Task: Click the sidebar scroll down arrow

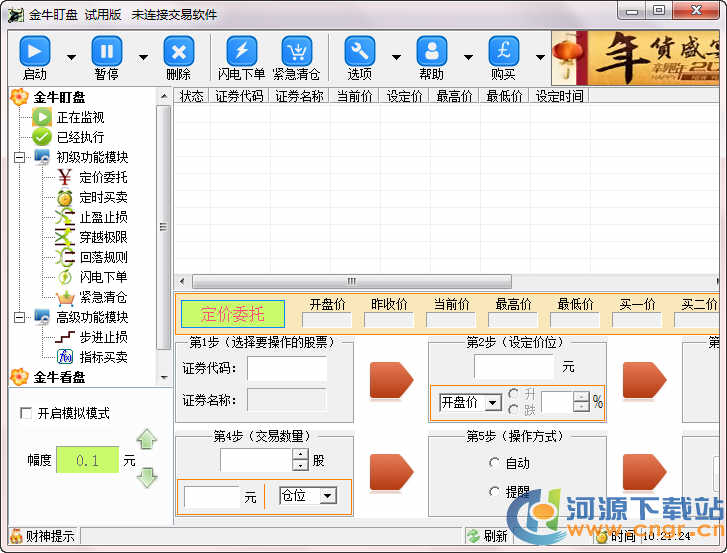Action: [x=164, y=377]
